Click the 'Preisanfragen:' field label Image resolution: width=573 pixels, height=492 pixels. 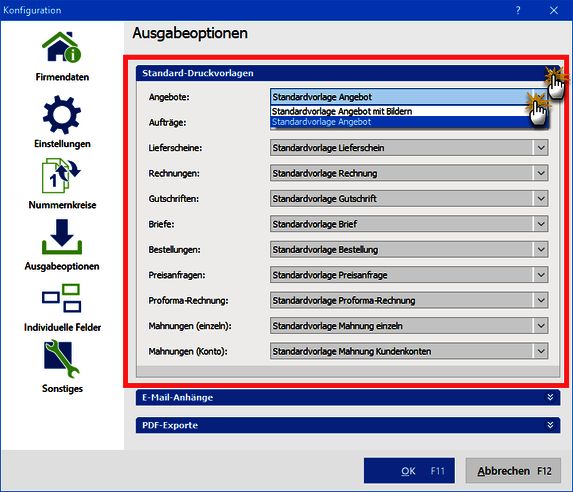(x=177, y=275)
